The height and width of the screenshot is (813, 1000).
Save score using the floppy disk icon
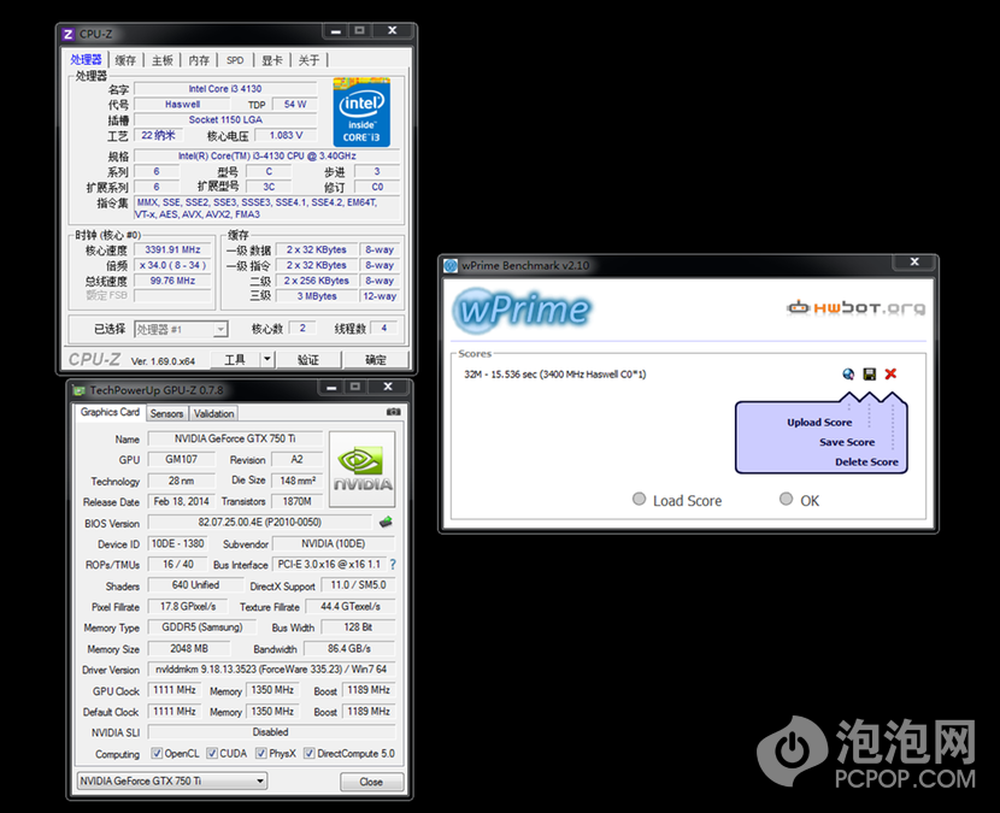click(x=869, y=374)
